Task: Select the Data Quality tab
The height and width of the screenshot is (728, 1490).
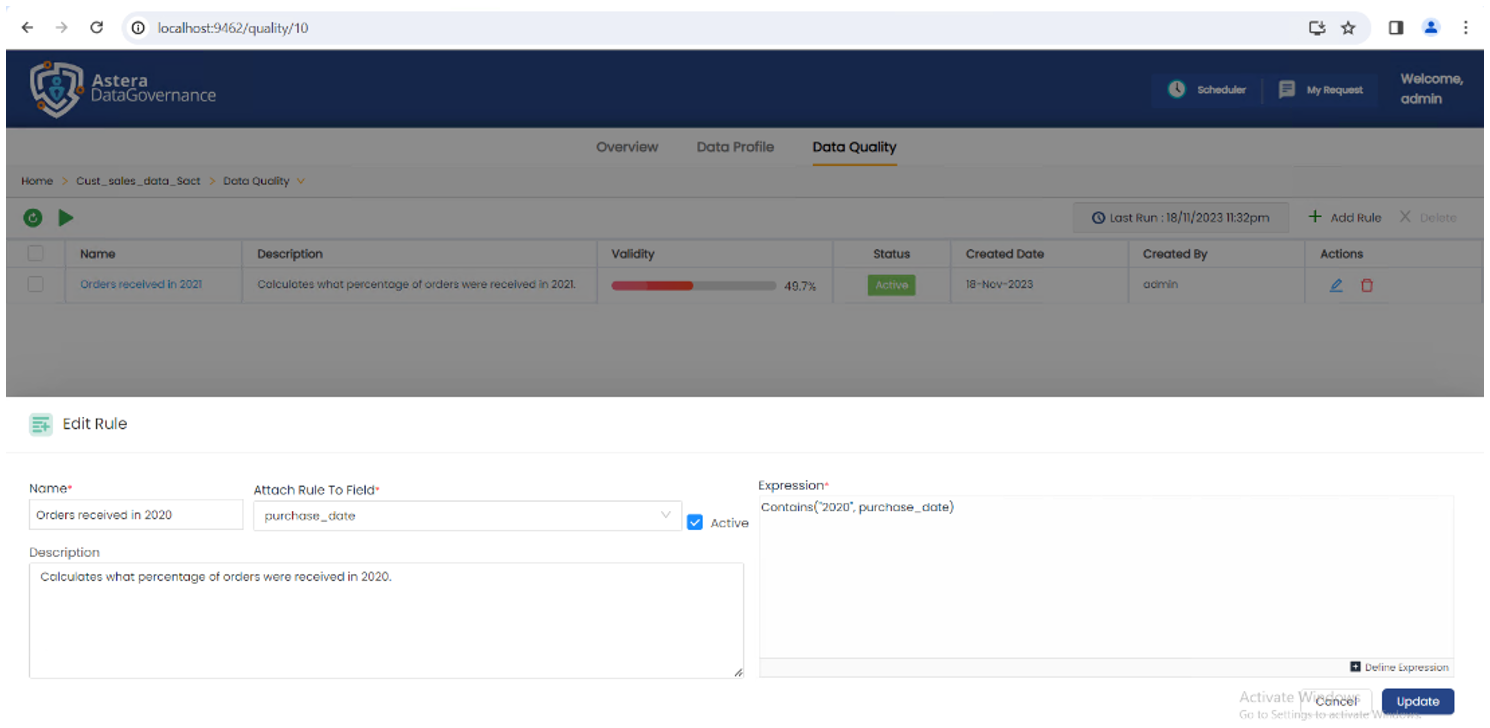Action: point(854,147)
